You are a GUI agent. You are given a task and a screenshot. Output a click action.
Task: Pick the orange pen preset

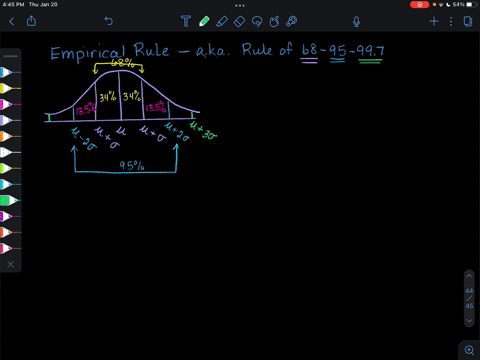point(10,136)
